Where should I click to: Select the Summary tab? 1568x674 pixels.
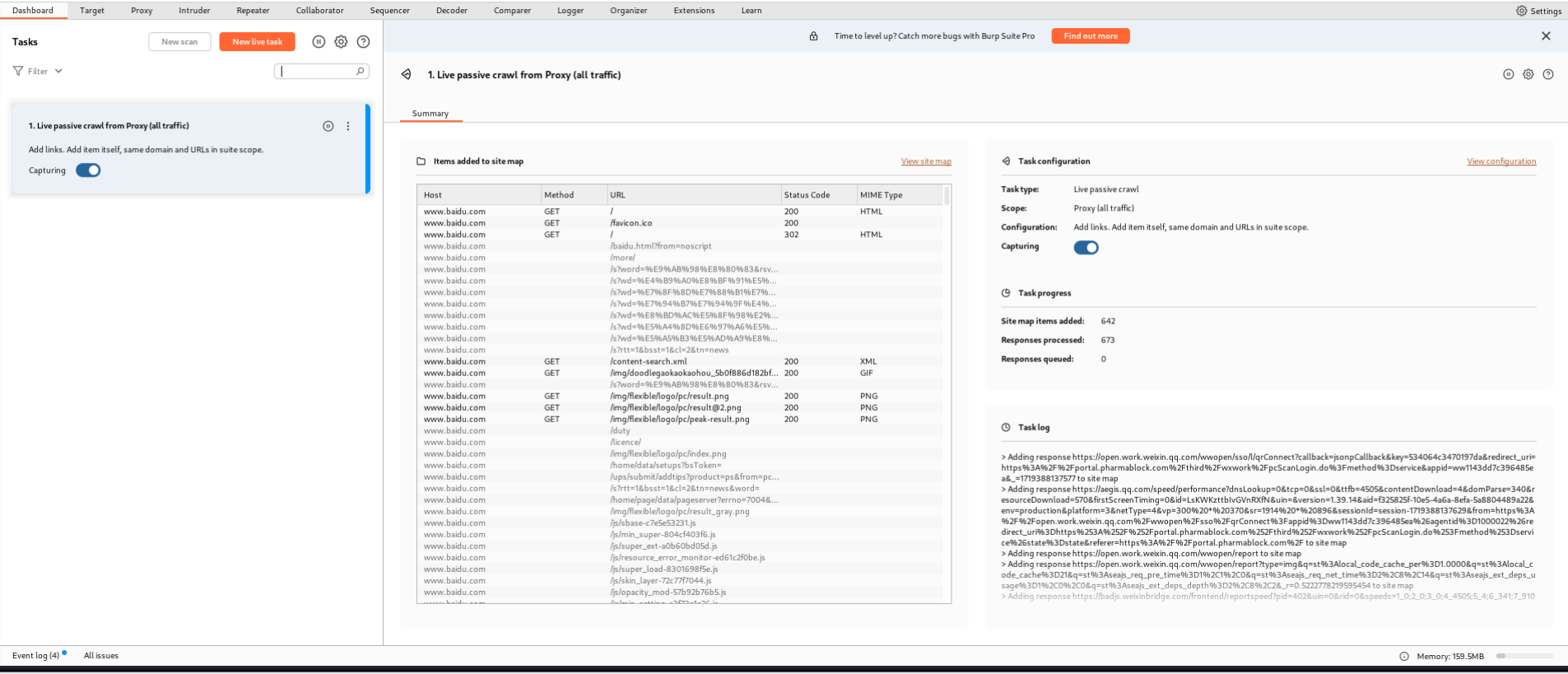pos(430,114)
